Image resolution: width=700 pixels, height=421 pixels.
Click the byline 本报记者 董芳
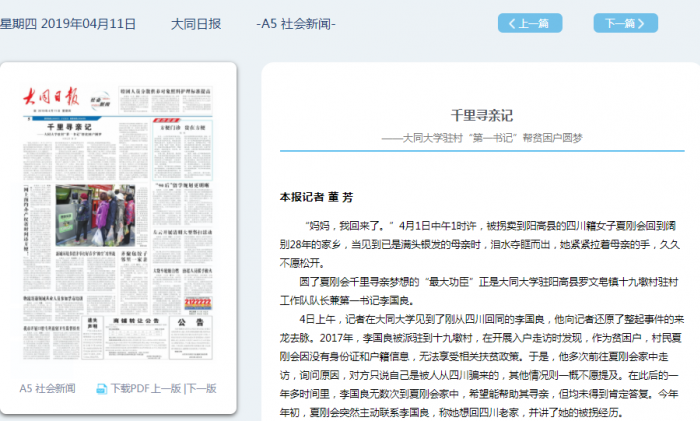point(316,197)
